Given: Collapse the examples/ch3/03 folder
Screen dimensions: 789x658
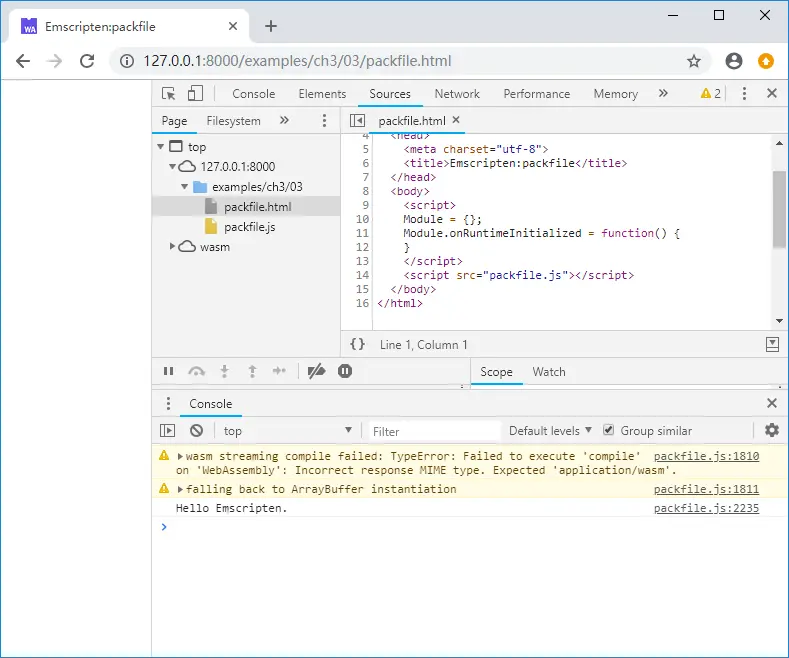Looking at the screenshot, I should tap(184, 187).
